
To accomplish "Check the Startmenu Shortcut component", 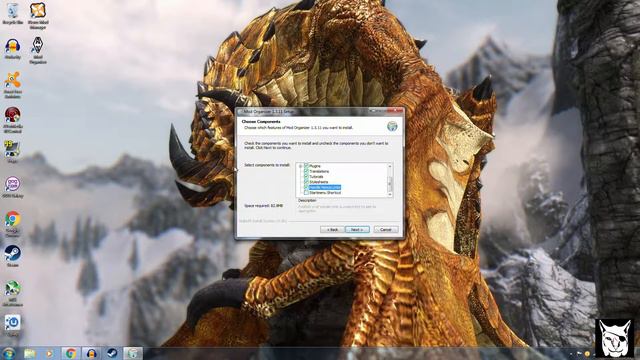I will coord(306,193).
